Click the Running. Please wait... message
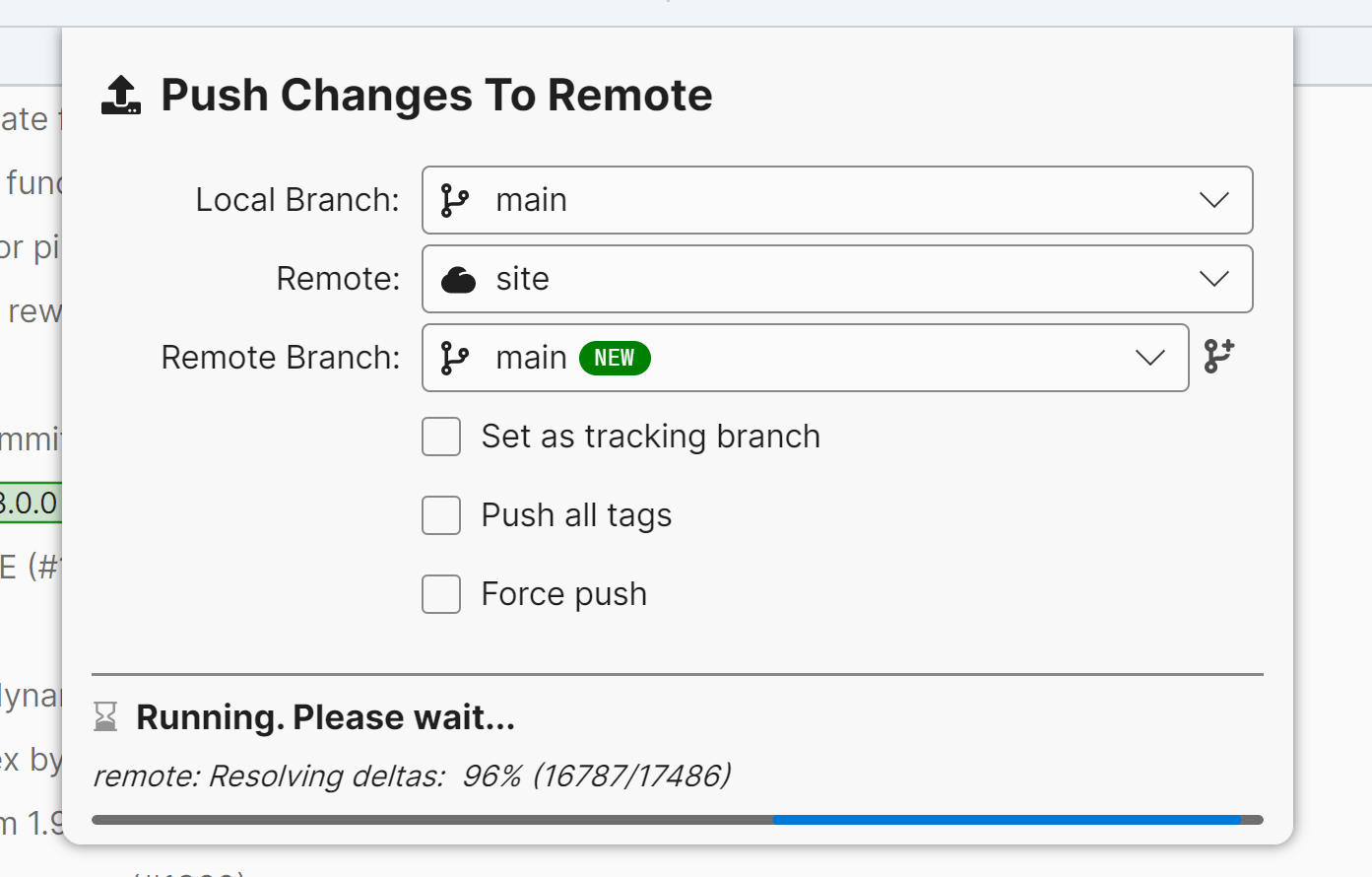Viewport: 1372px width, 877px height. click(x=325, y=717)
